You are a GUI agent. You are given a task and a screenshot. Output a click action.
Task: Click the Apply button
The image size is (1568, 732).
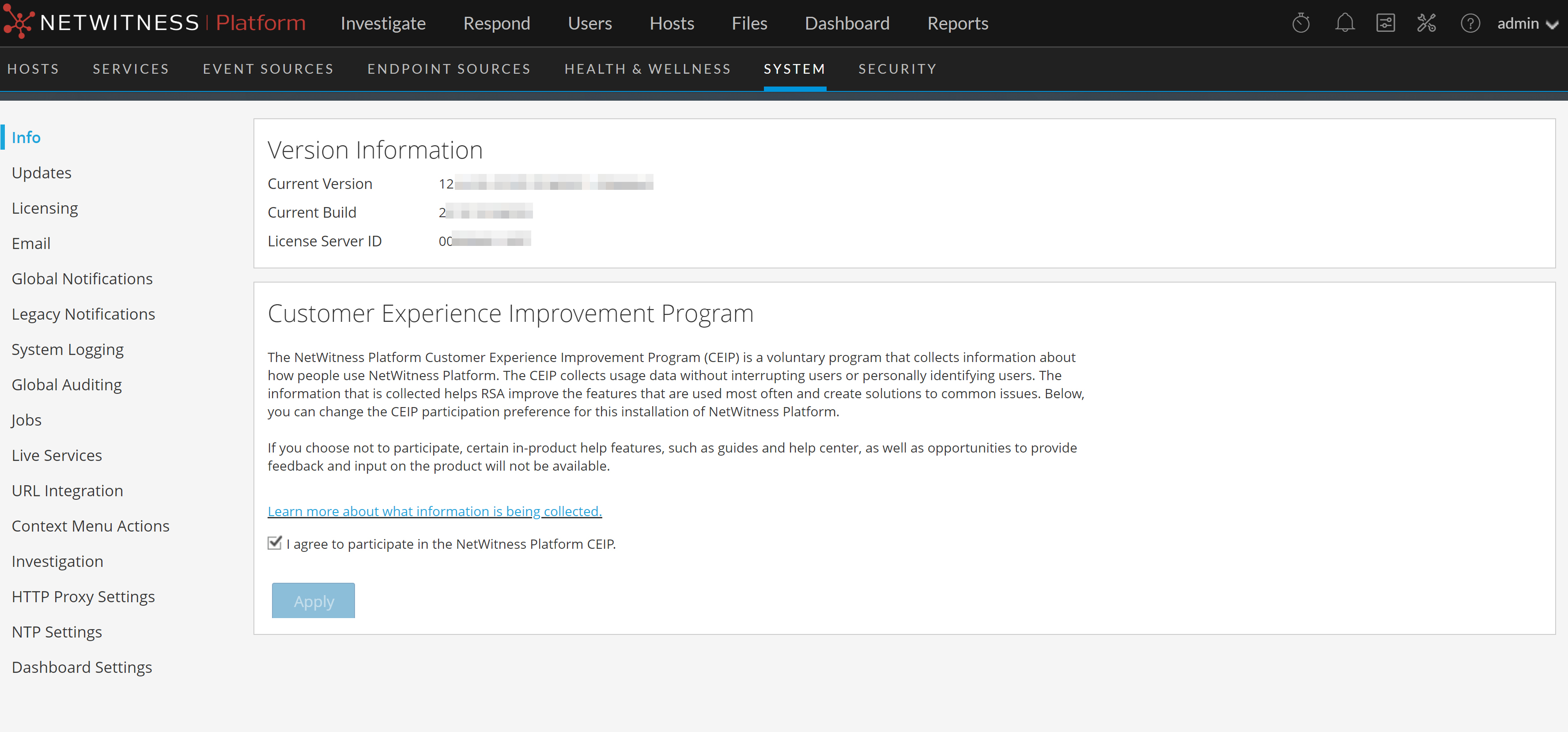[313, 600]
